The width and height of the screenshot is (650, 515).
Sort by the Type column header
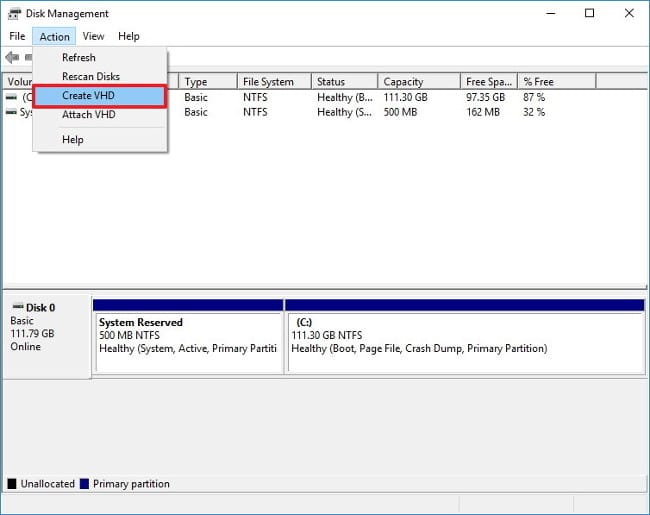click(x=208, y=82)
